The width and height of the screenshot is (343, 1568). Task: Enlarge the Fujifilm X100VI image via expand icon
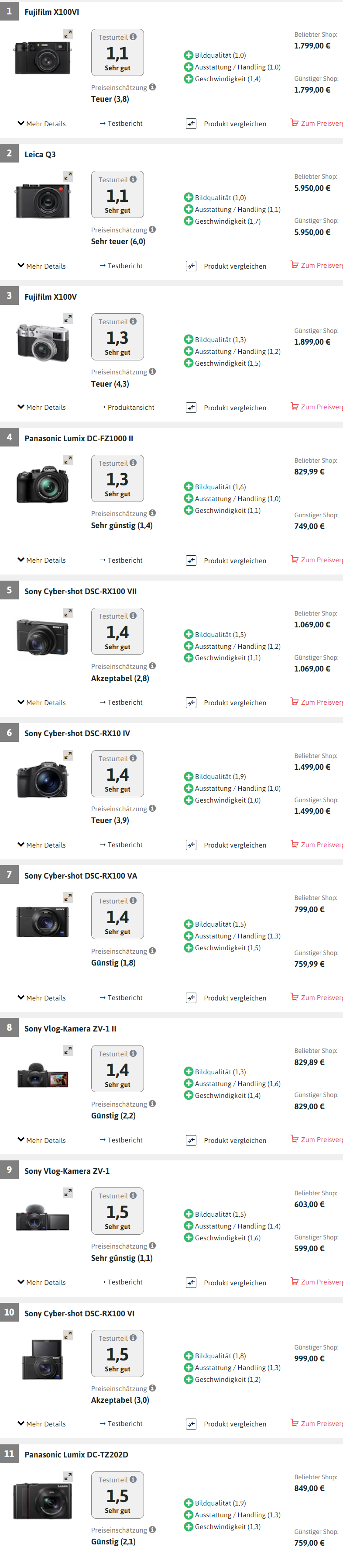tap(68, 35)
